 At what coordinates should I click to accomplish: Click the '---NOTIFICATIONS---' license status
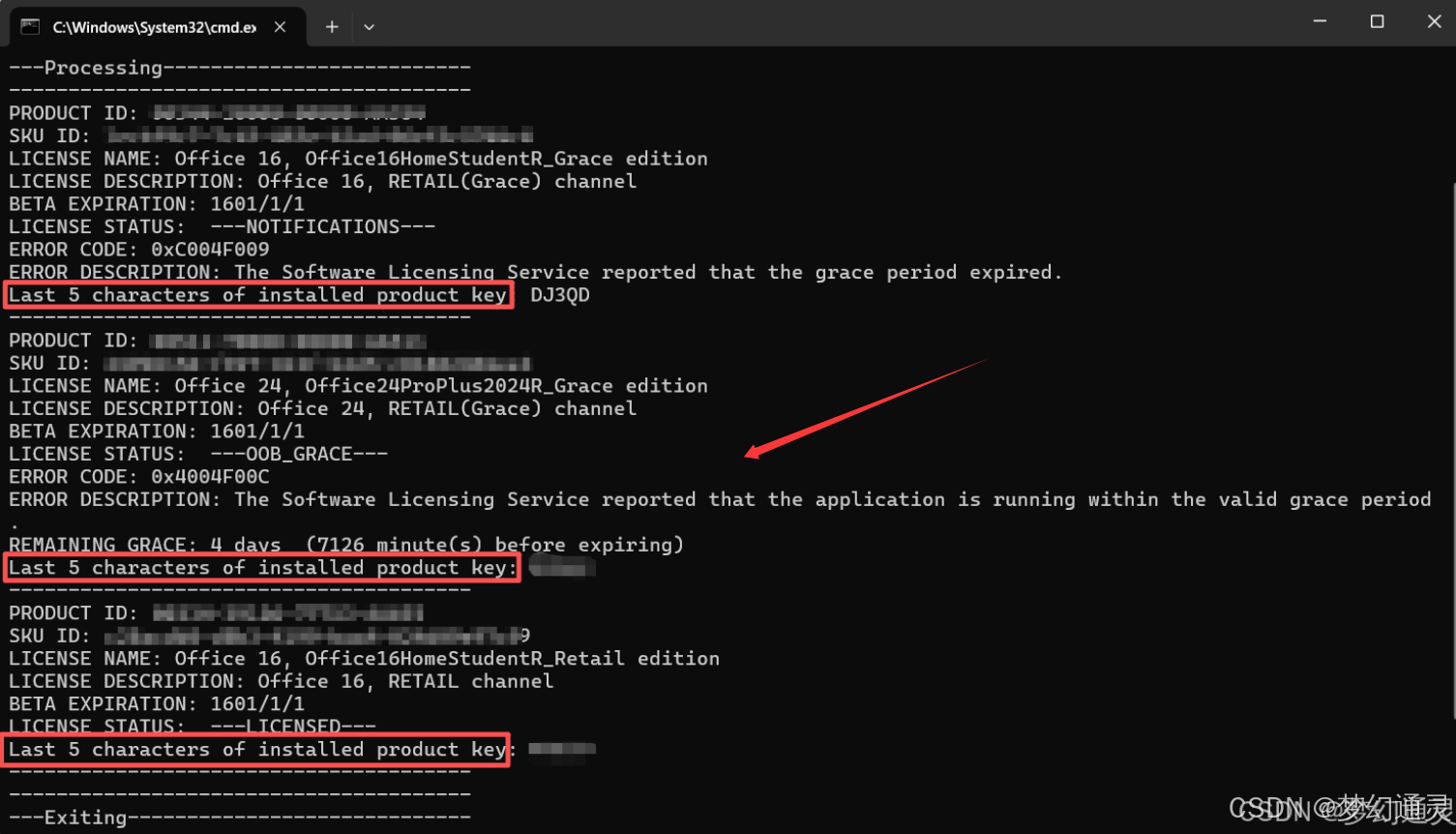[x=323, y=226]
